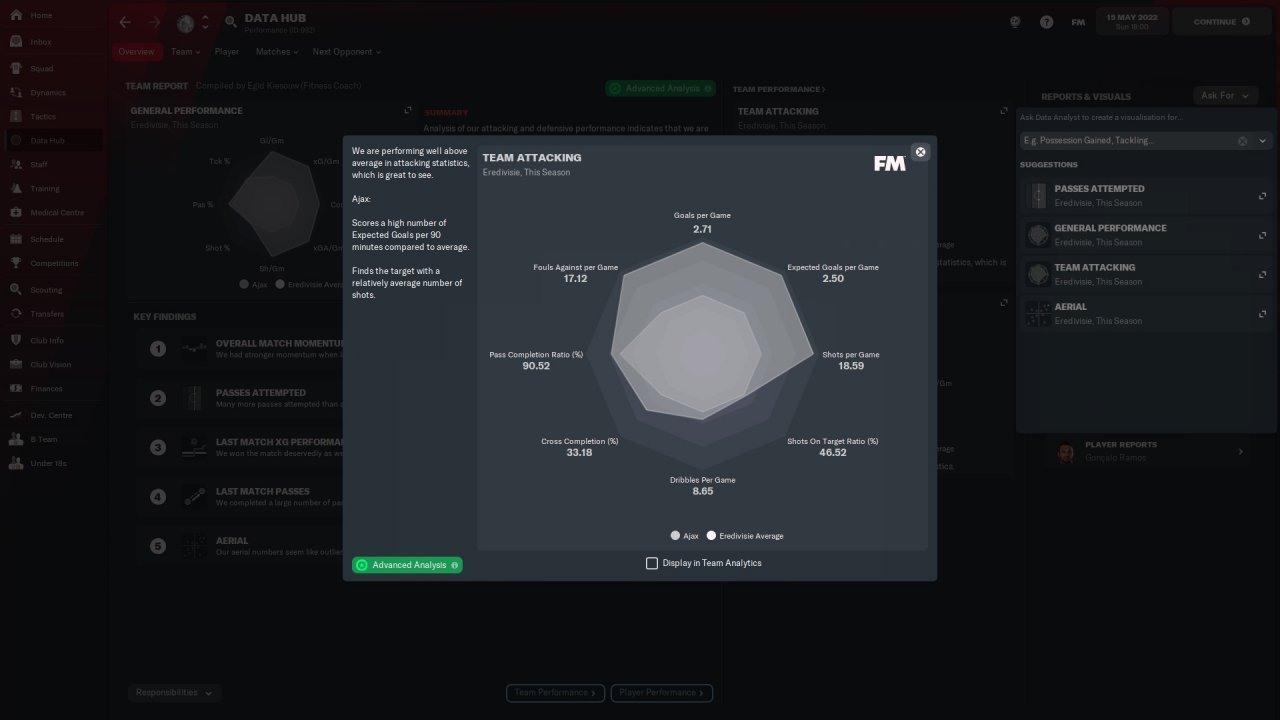1280x720 pixels.
Task: Click the Goals per Game value 2.71
Action: point(702,229)
